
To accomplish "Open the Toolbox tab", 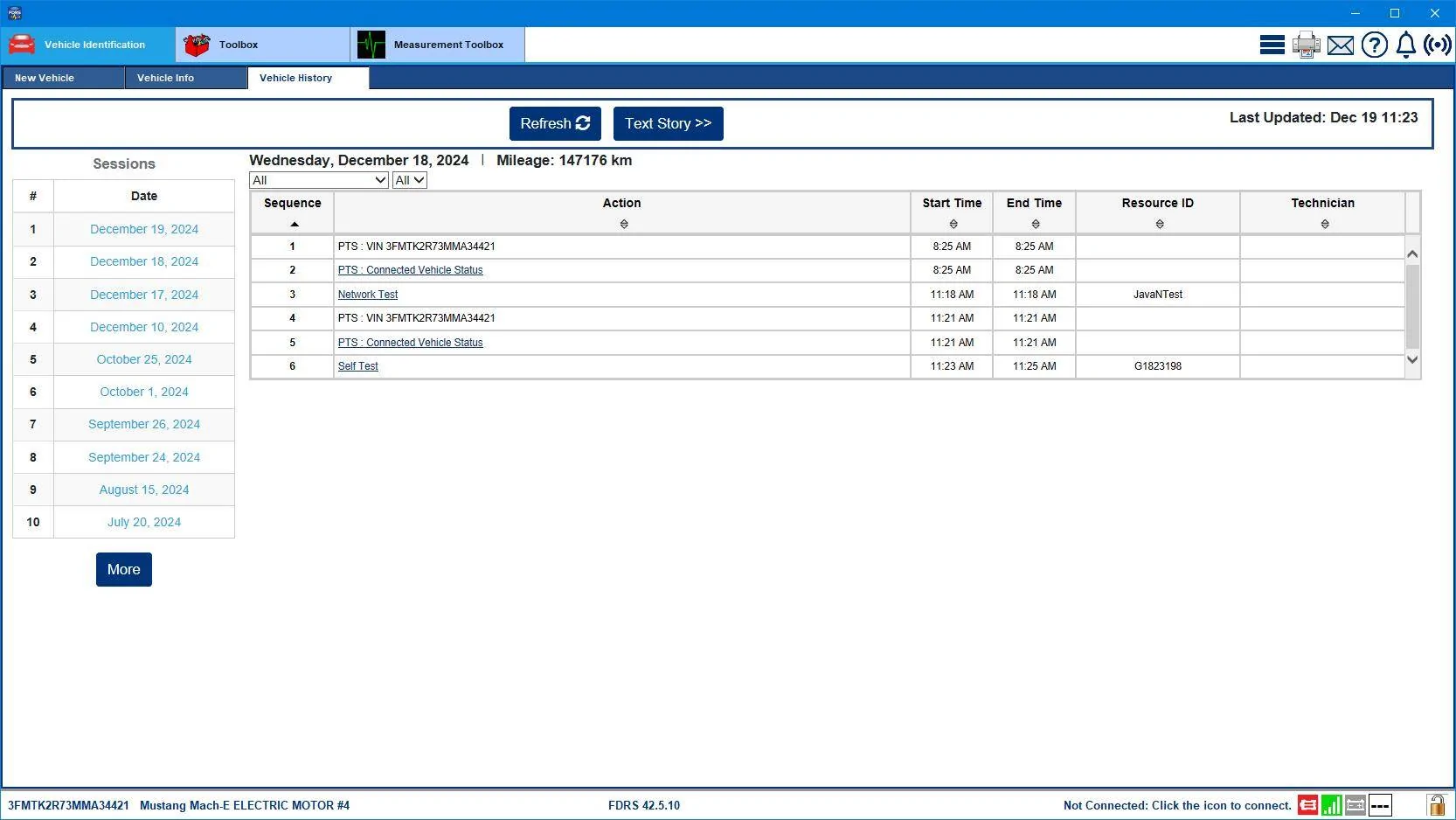I will (262, 45).
